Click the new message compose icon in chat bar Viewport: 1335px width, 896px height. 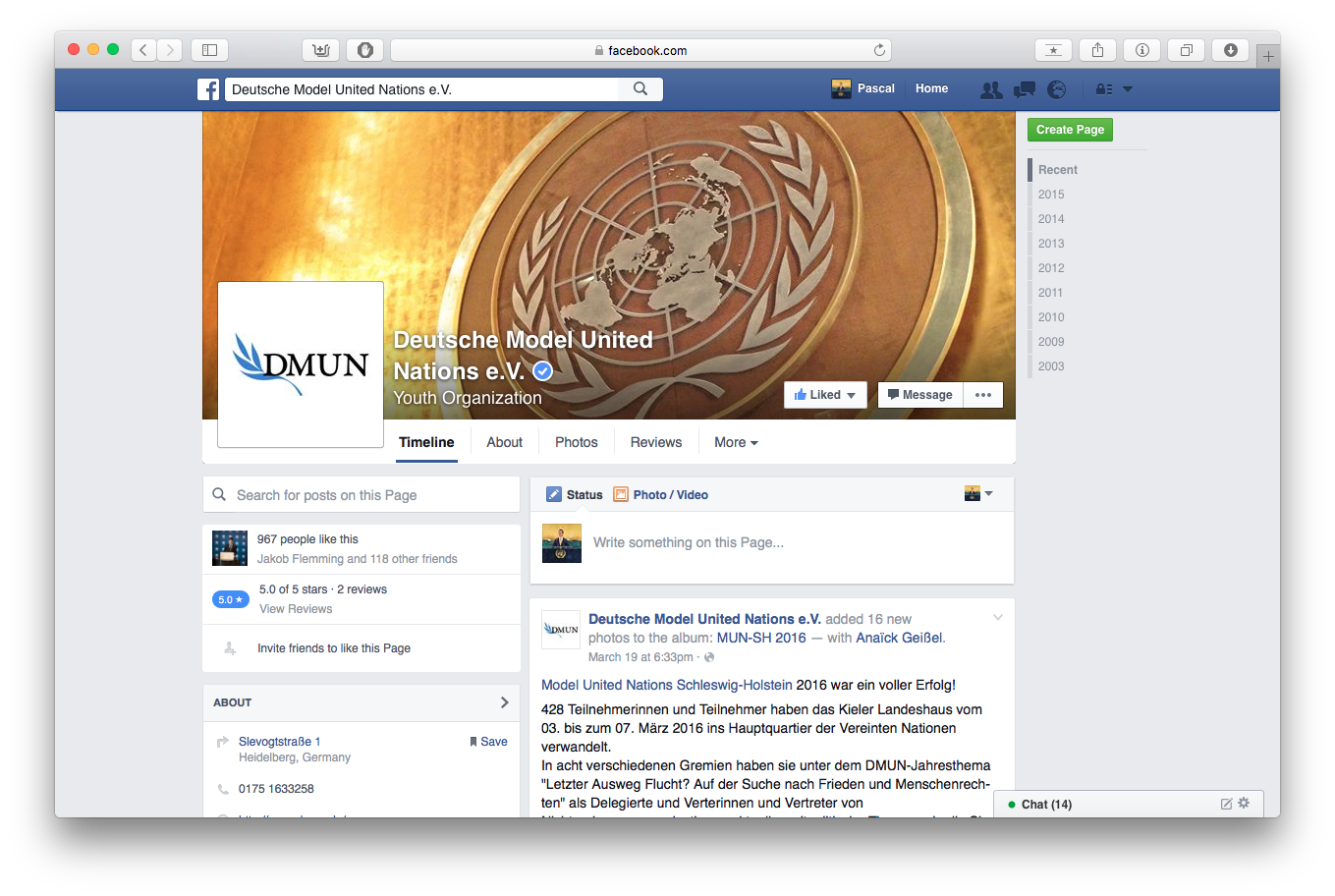[1226, 804]
